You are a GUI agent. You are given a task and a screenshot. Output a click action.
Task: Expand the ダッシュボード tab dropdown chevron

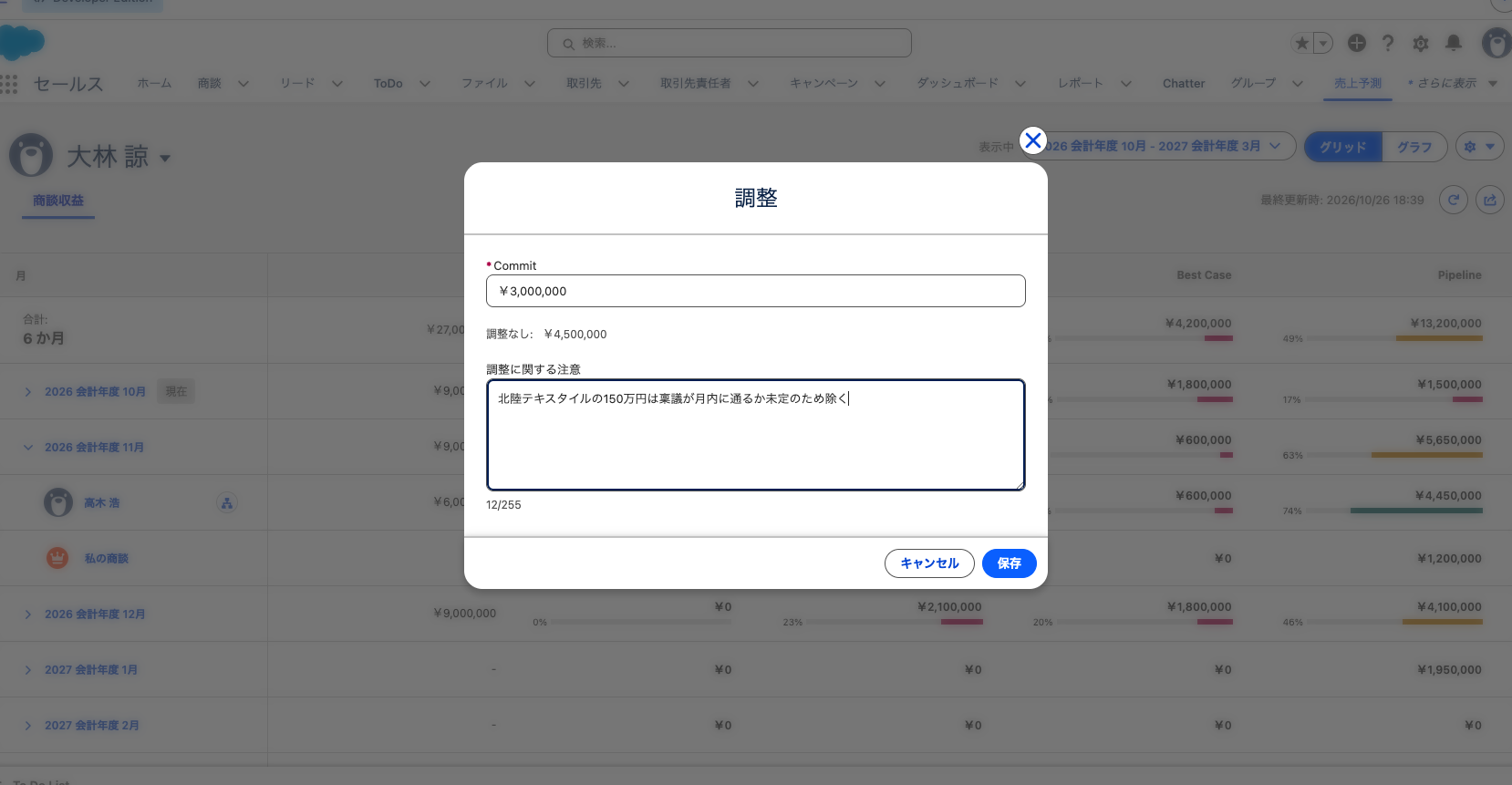point(1020,83)
